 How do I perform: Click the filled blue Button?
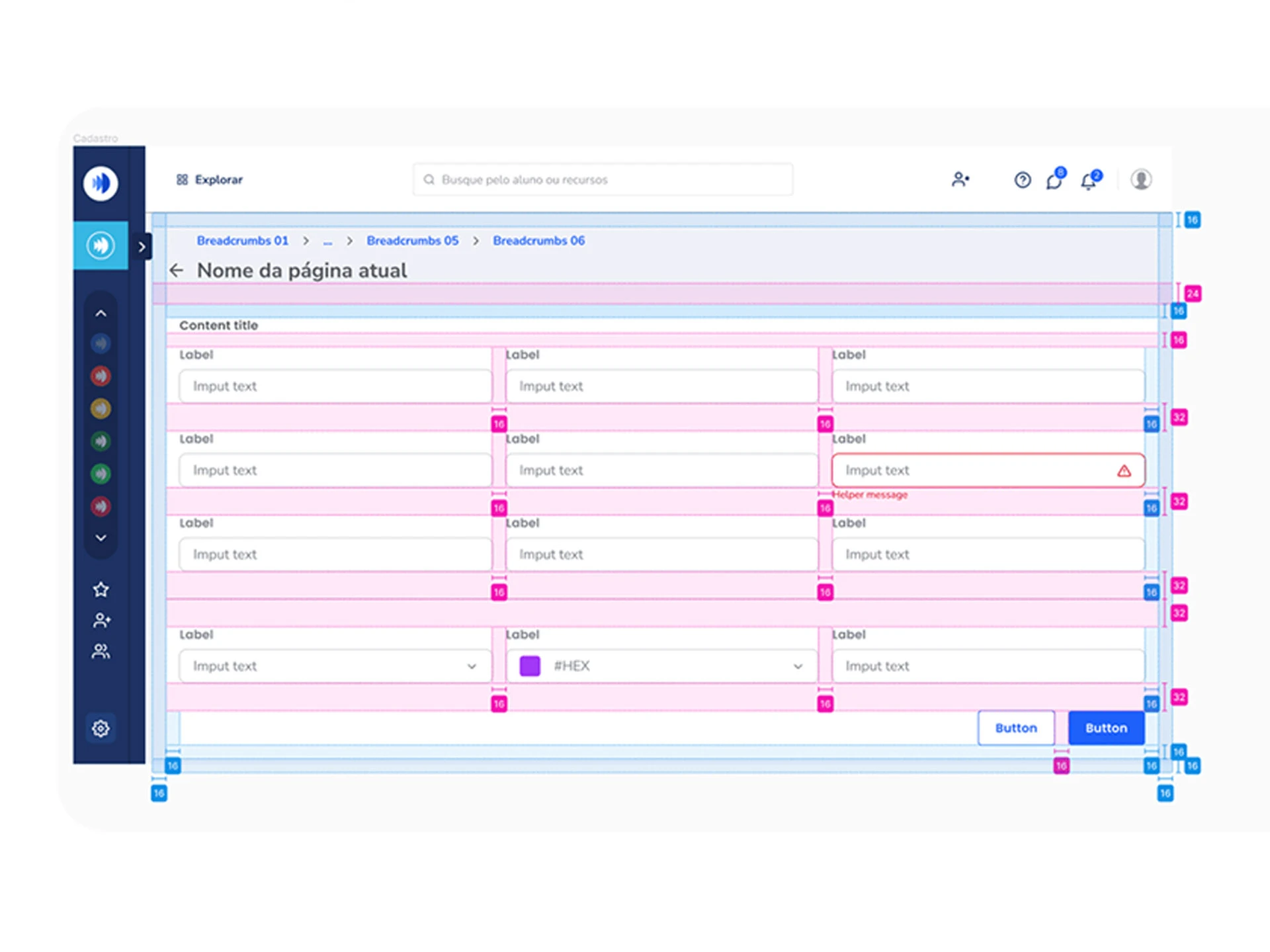coord(1106,728)
